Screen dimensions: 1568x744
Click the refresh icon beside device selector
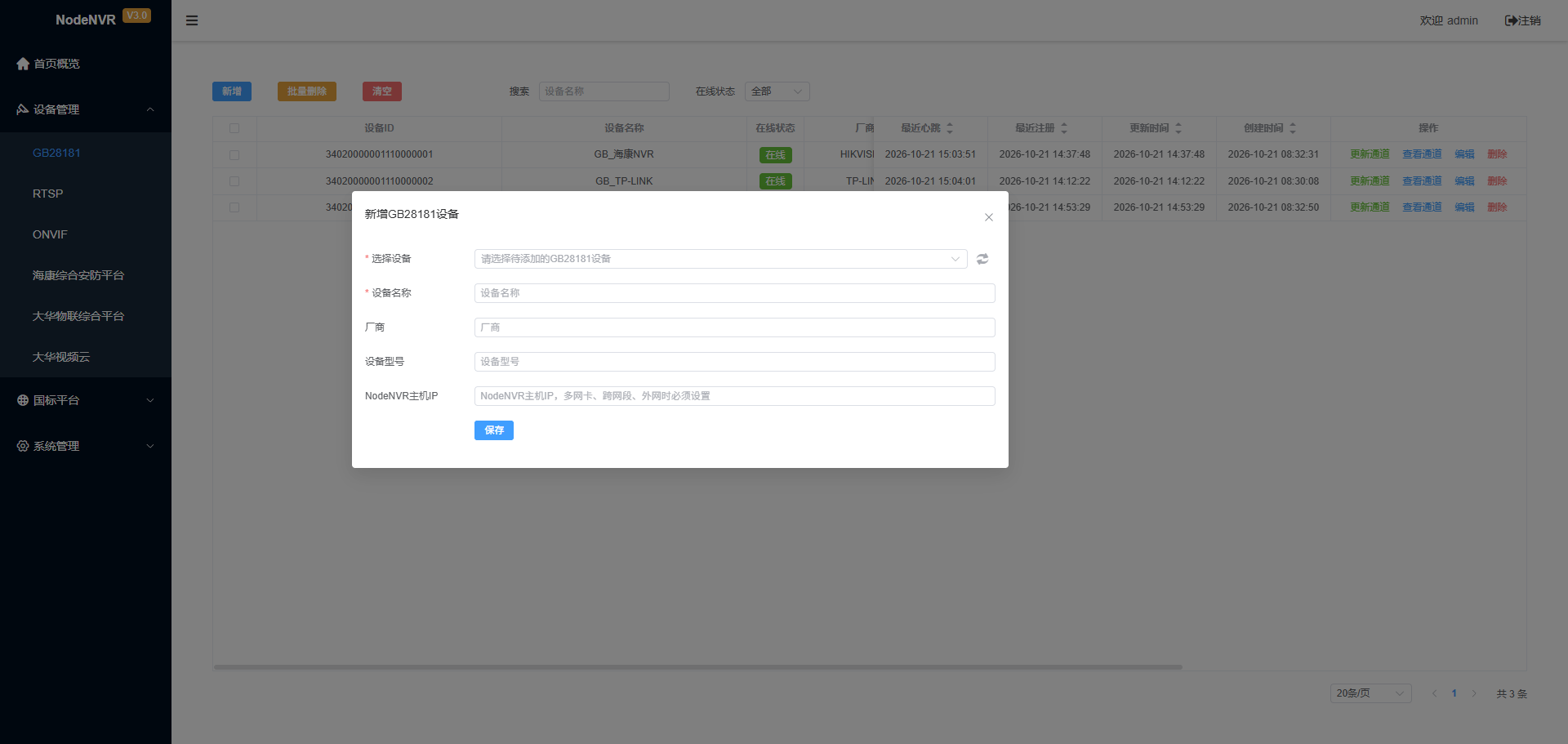pyautogui.click(x=982, y=259)
